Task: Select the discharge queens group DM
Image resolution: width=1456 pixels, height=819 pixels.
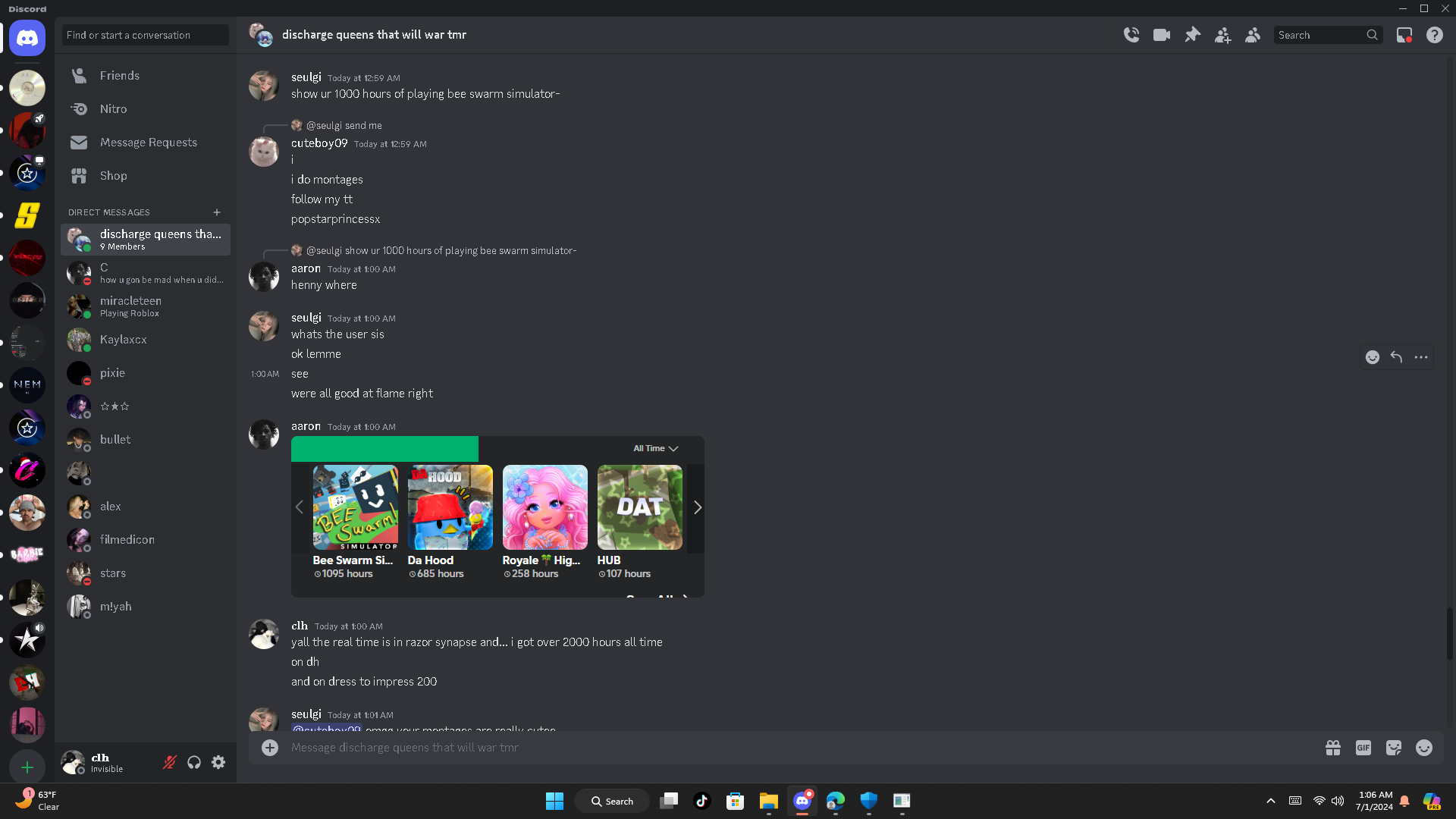Action: pos(146,240)
